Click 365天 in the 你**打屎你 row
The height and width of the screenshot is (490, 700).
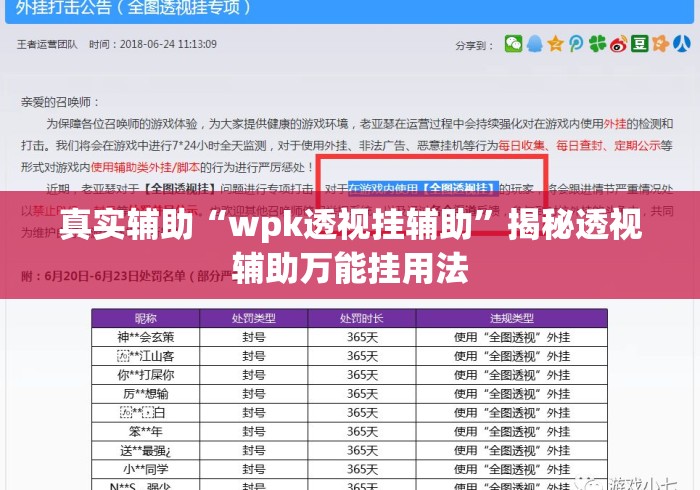point(362,375)
